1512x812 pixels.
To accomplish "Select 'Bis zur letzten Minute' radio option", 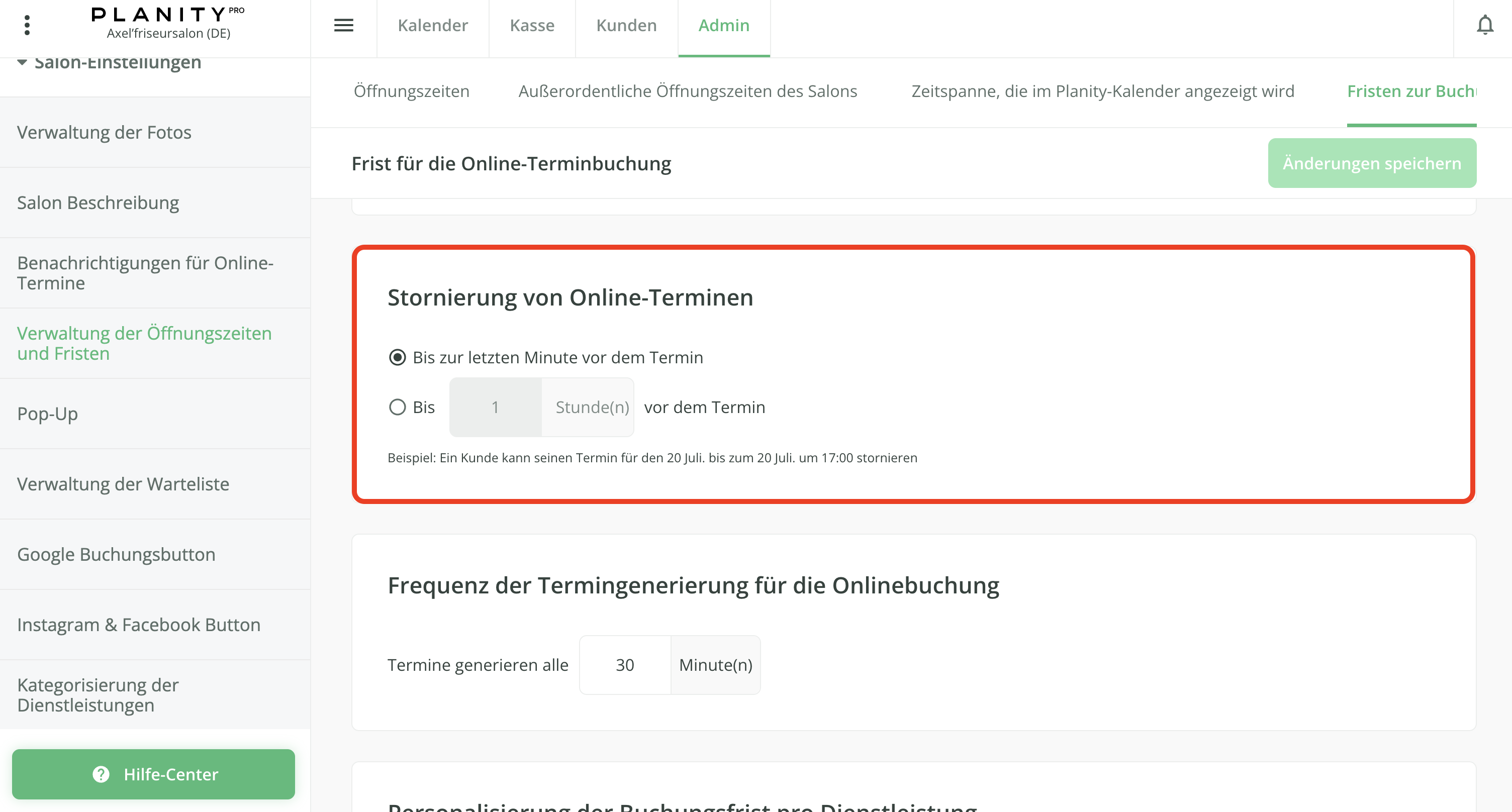I will click(398, 357).
